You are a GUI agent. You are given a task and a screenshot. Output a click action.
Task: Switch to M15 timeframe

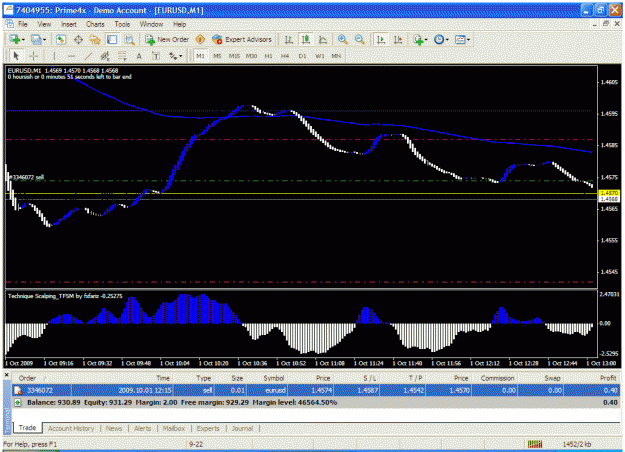[x=234, y=56]
